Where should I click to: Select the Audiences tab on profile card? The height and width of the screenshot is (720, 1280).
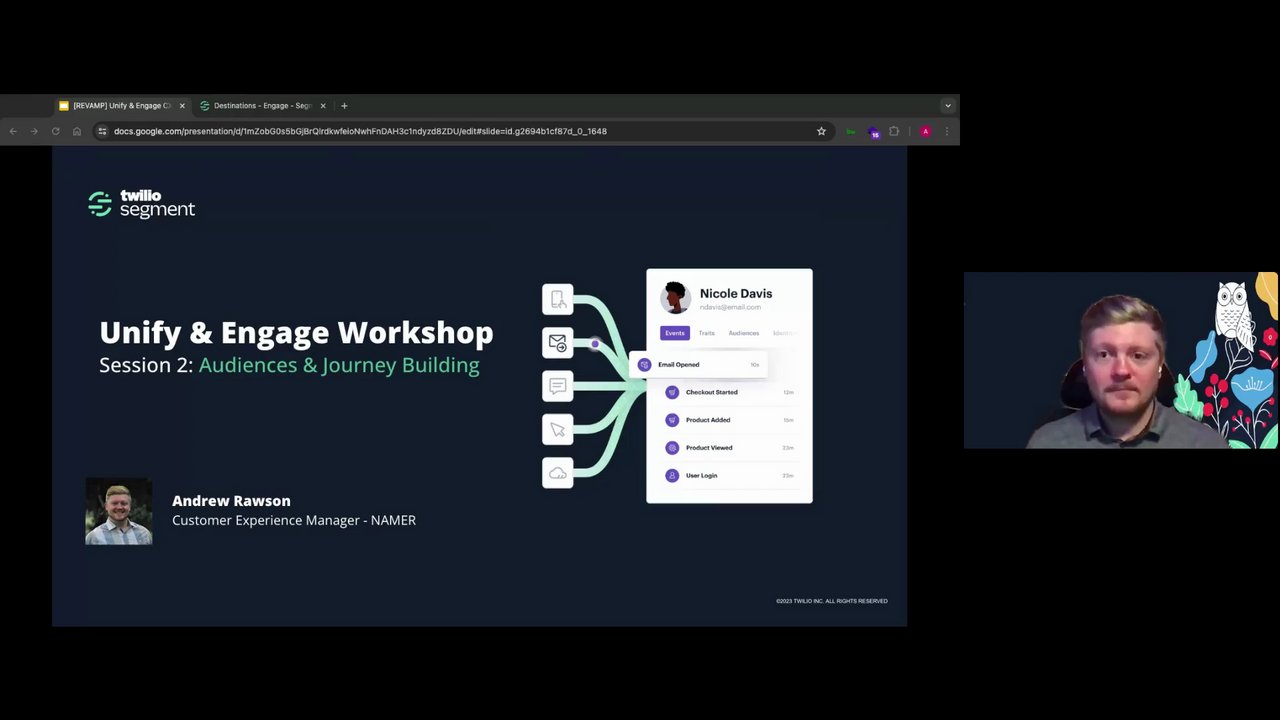(x=744, y=333)
